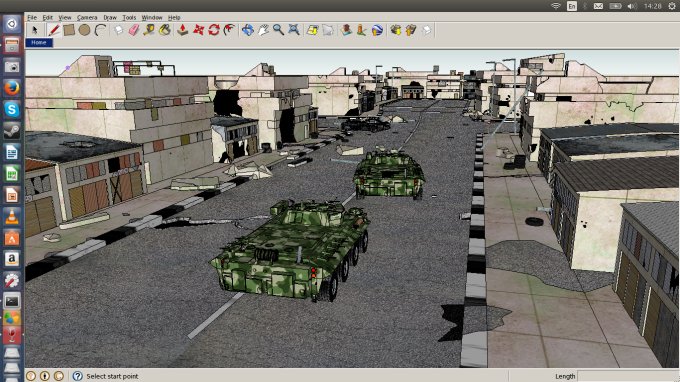Open the battery indicator menu
The height and width of the screenshot is (382, 680).
pos(615,6)
